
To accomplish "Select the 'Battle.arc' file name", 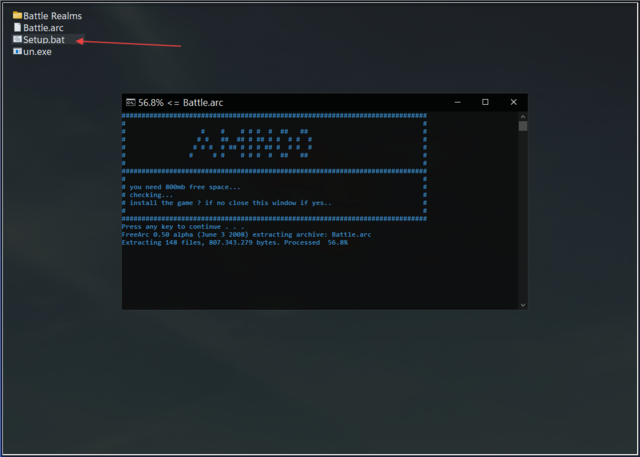I will (x=43, y=28).
